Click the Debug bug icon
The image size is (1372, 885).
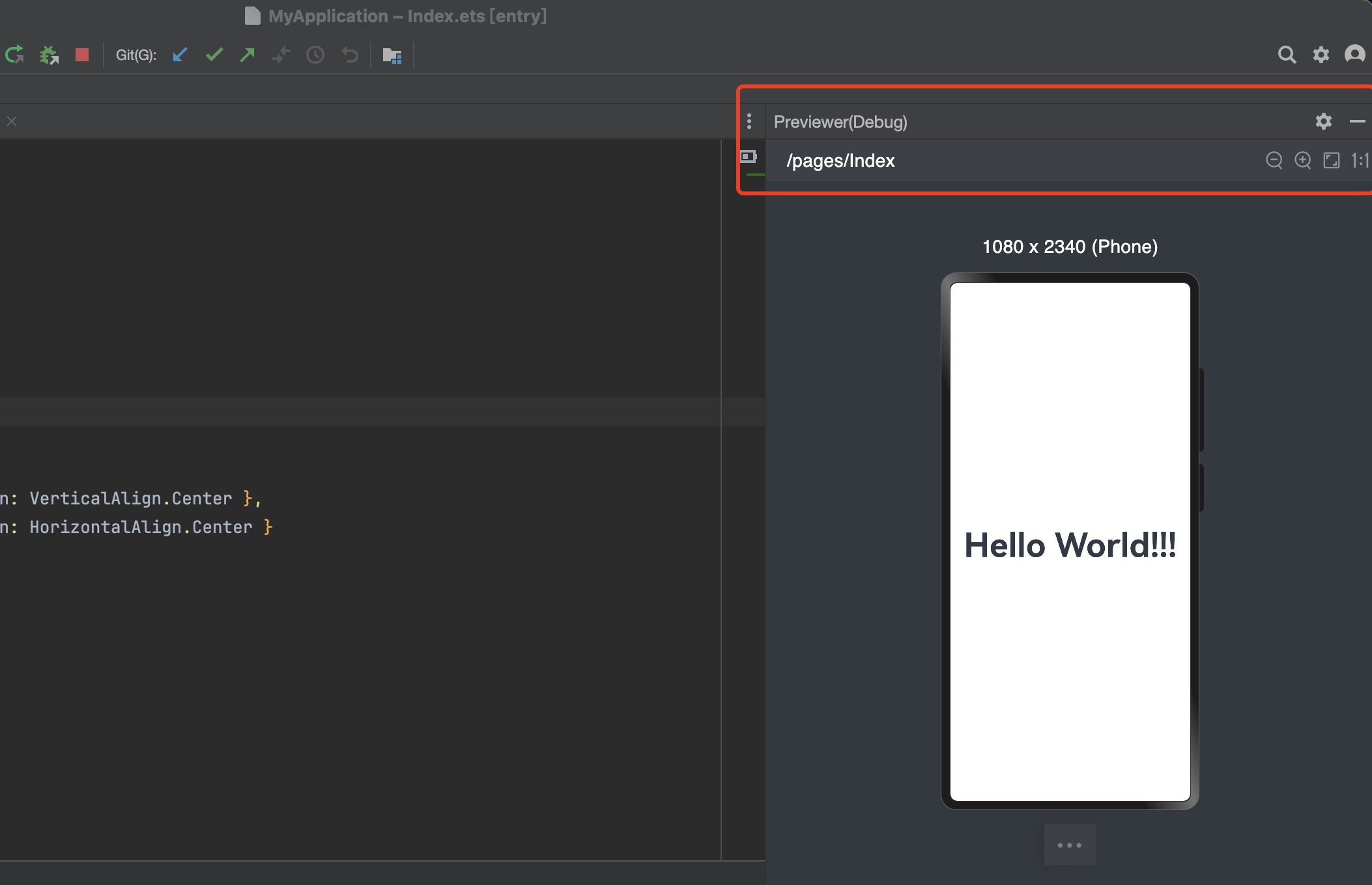(x=49, y=55)
